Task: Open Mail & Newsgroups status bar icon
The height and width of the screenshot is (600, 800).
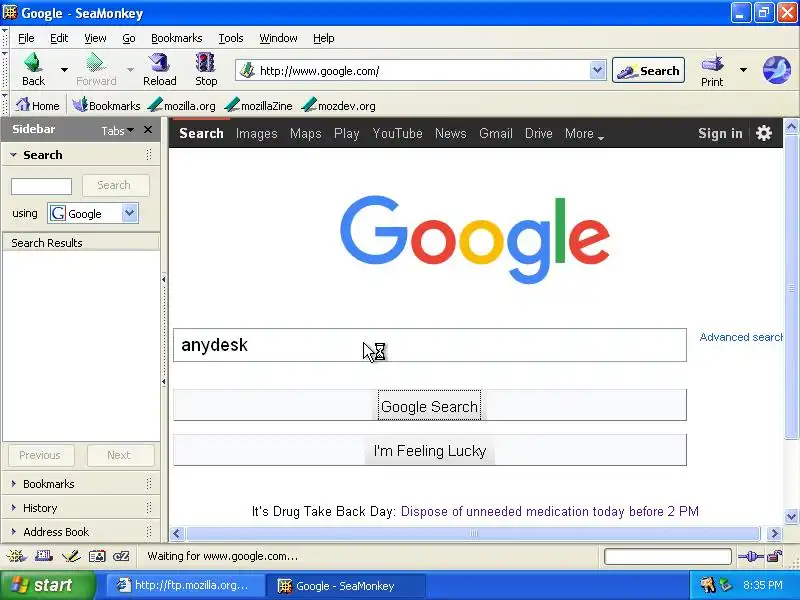Action: tap(44, 556)
